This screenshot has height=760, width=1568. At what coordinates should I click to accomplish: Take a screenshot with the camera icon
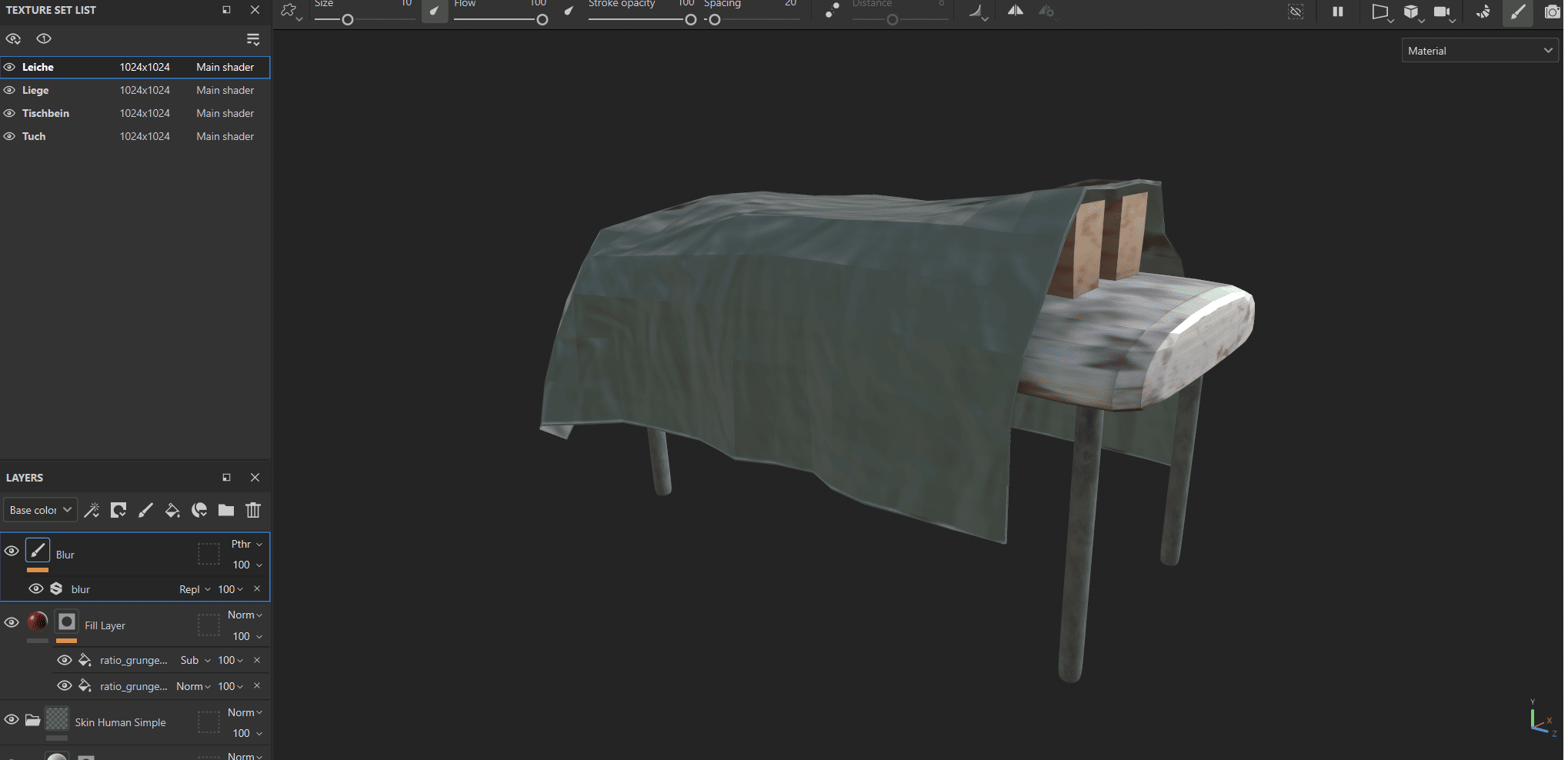coord(1552,12)
